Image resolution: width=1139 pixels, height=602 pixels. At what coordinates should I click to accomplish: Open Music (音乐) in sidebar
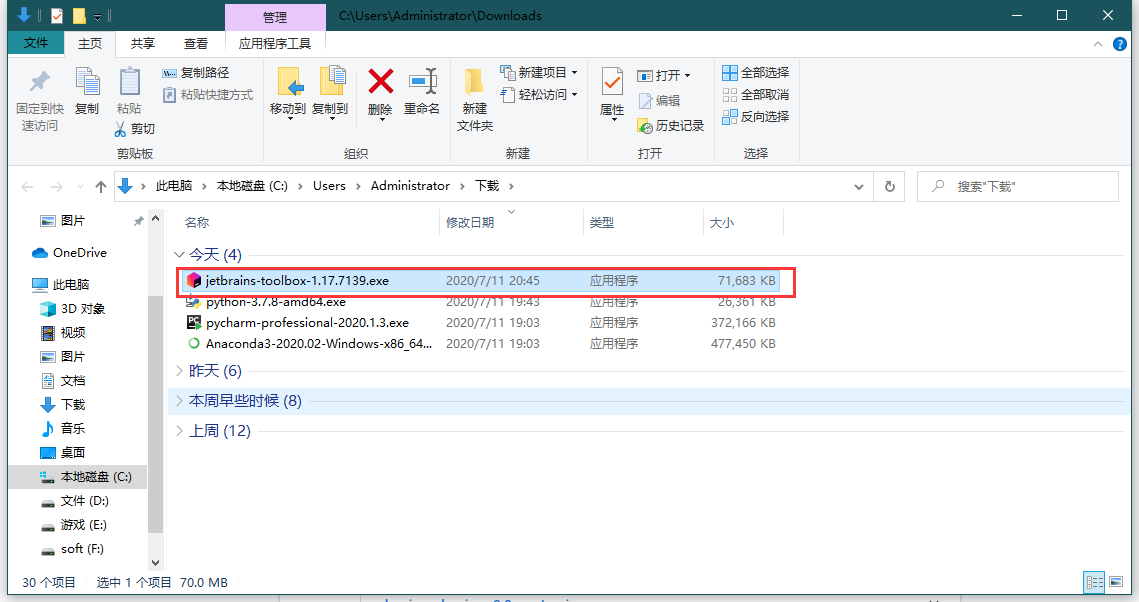(x=63, y=428)
